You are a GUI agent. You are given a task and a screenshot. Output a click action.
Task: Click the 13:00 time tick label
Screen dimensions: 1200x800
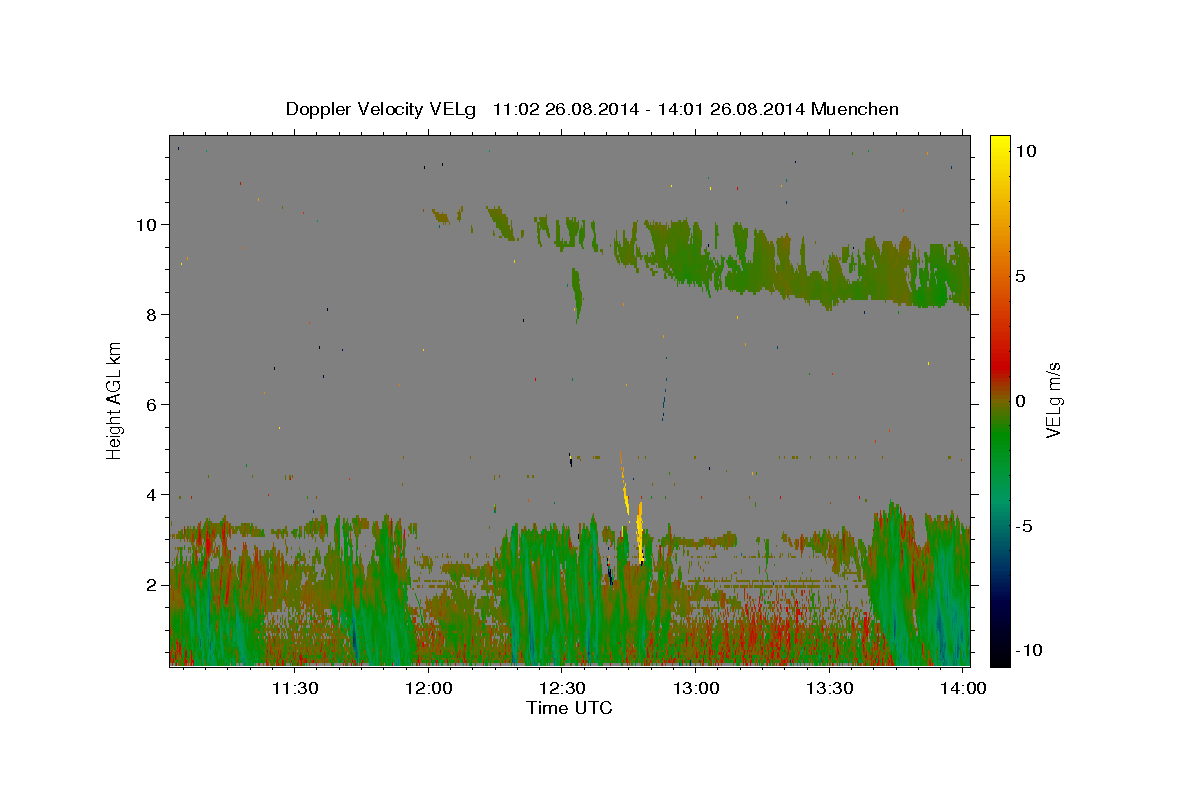click(x=696, y=688)
